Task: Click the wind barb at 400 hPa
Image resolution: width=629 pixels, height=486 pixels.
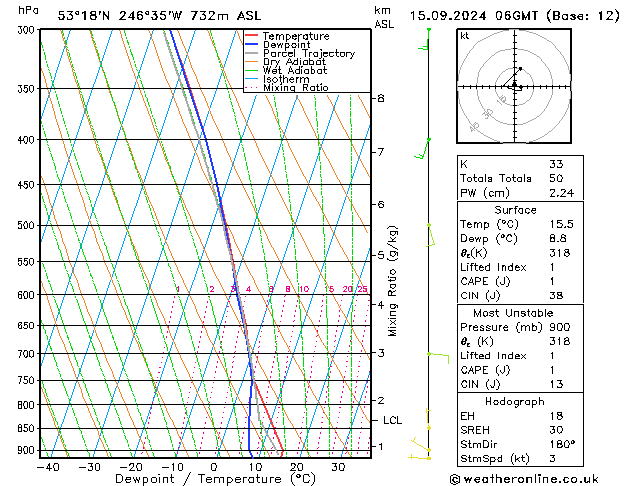Action: tap(422, 149)
